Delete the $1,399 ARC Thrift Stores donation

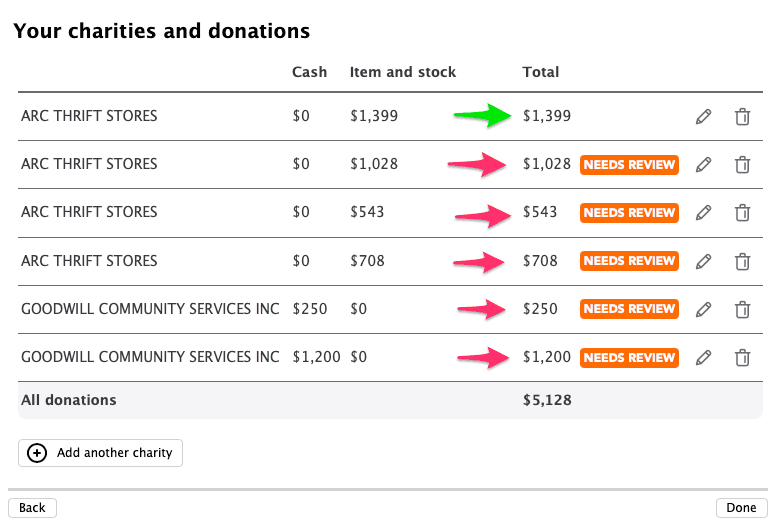742,117
